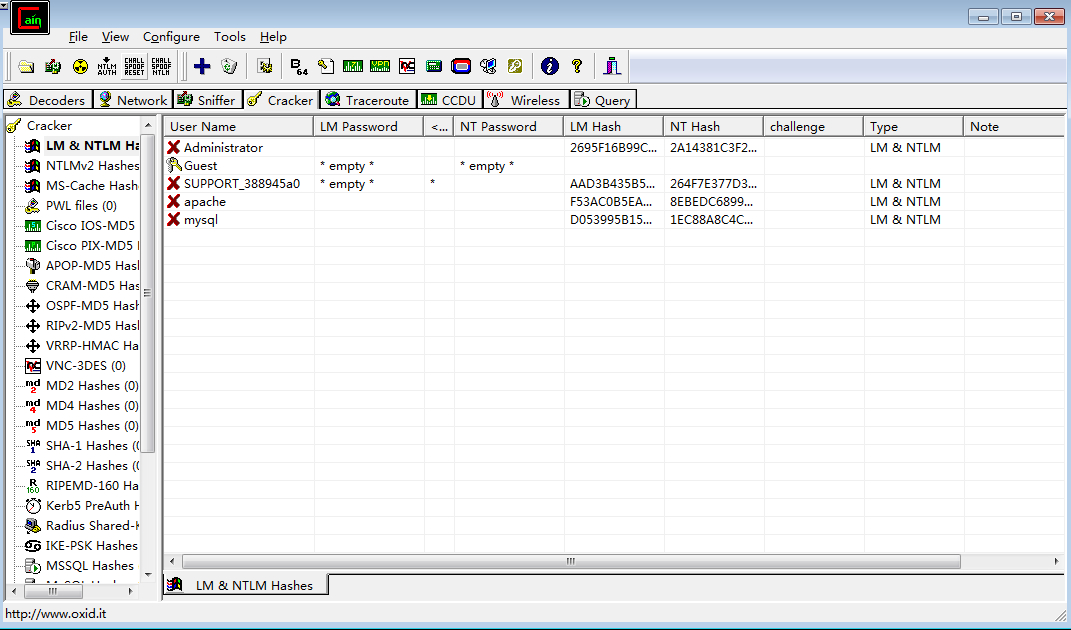Open the Cisco Type-7 password decoder icon

(x=352, y=66)
